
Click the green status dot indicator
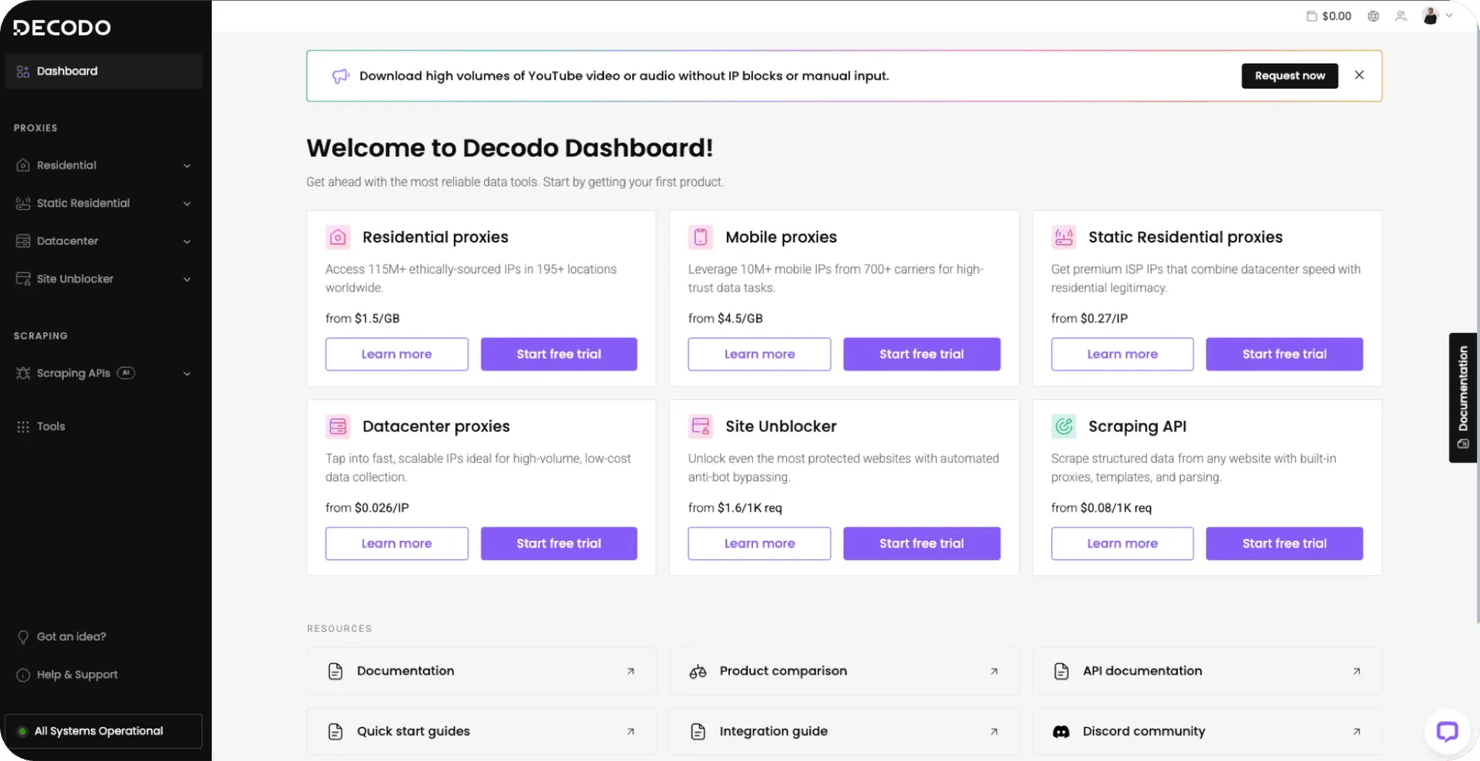pyautogui.click(x=22, y=732)
